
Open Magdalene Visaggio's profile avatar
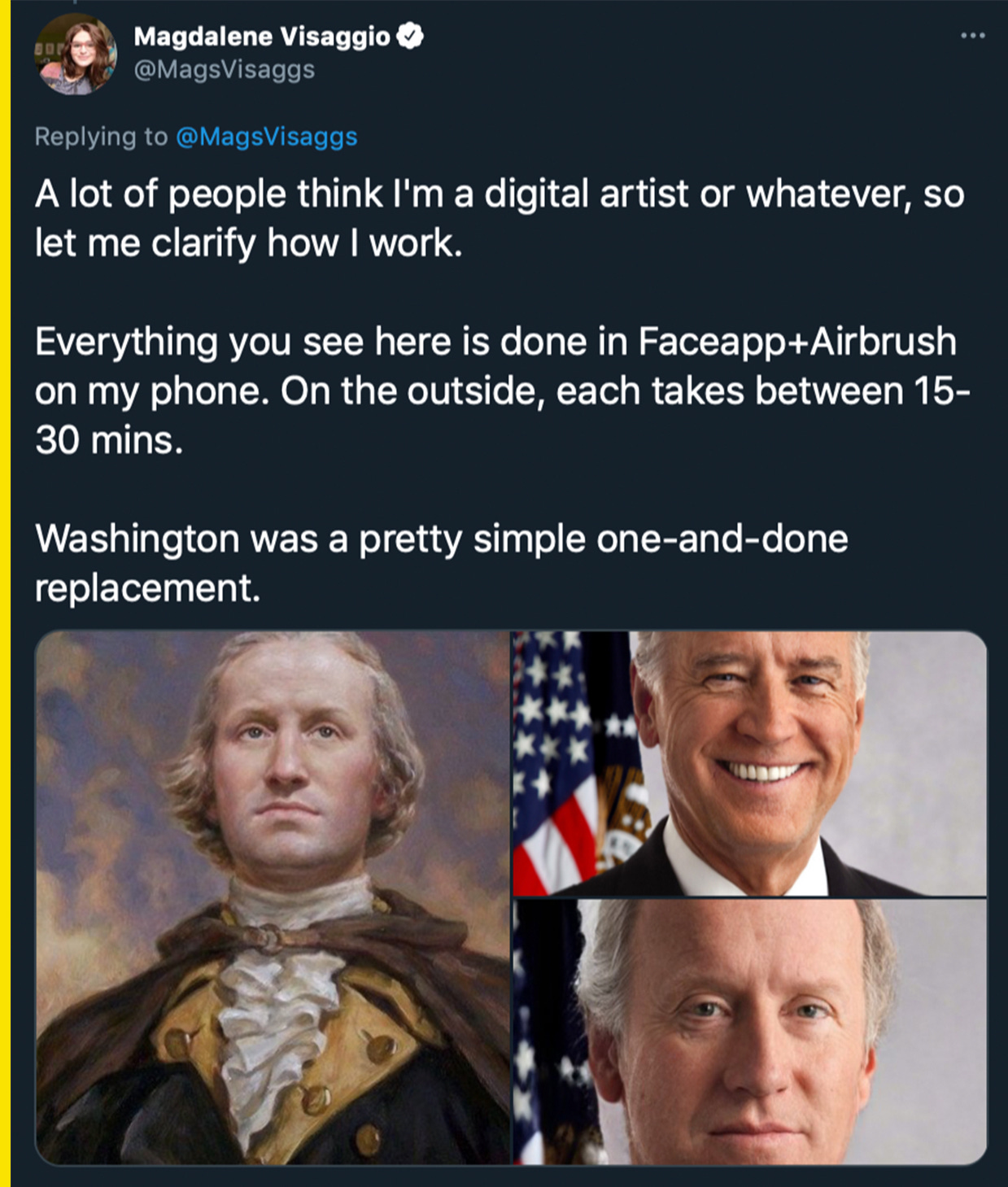coord(76,55)
